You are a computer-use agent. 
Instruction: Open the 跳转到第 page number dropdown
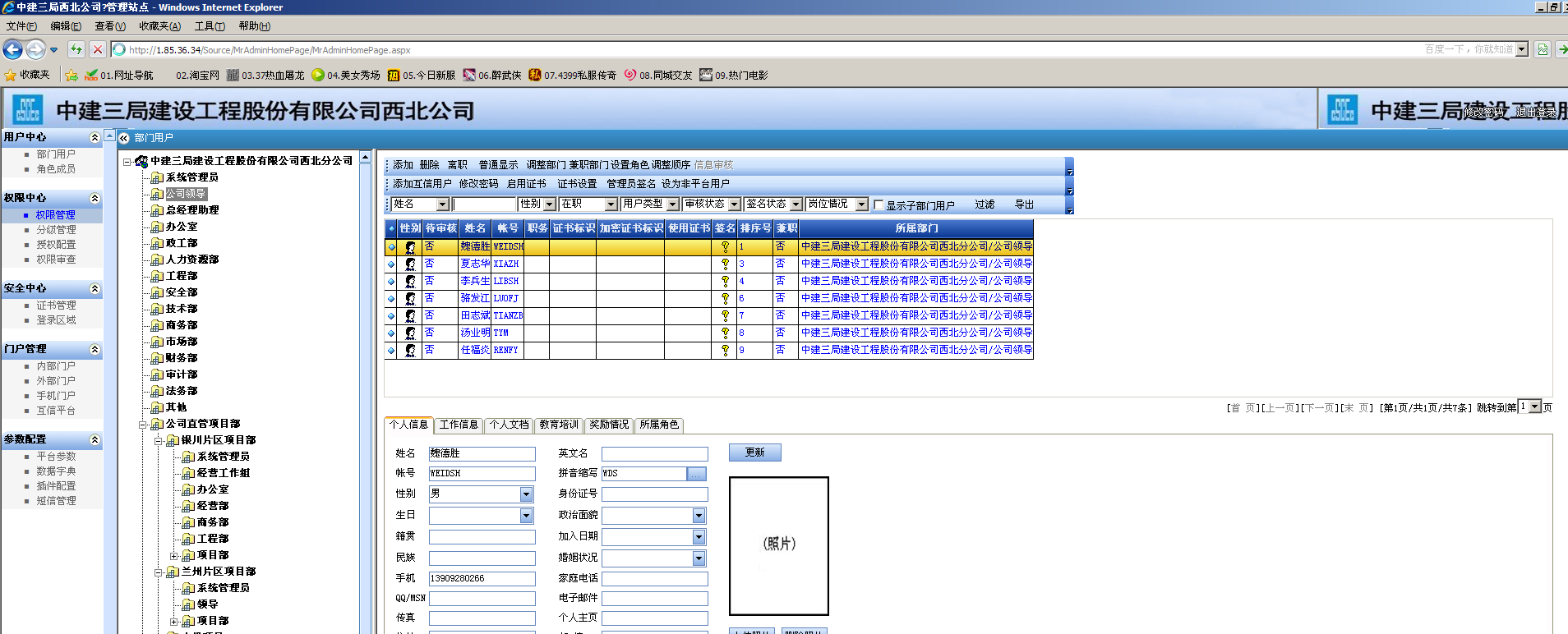click(x=1534, y=407)
